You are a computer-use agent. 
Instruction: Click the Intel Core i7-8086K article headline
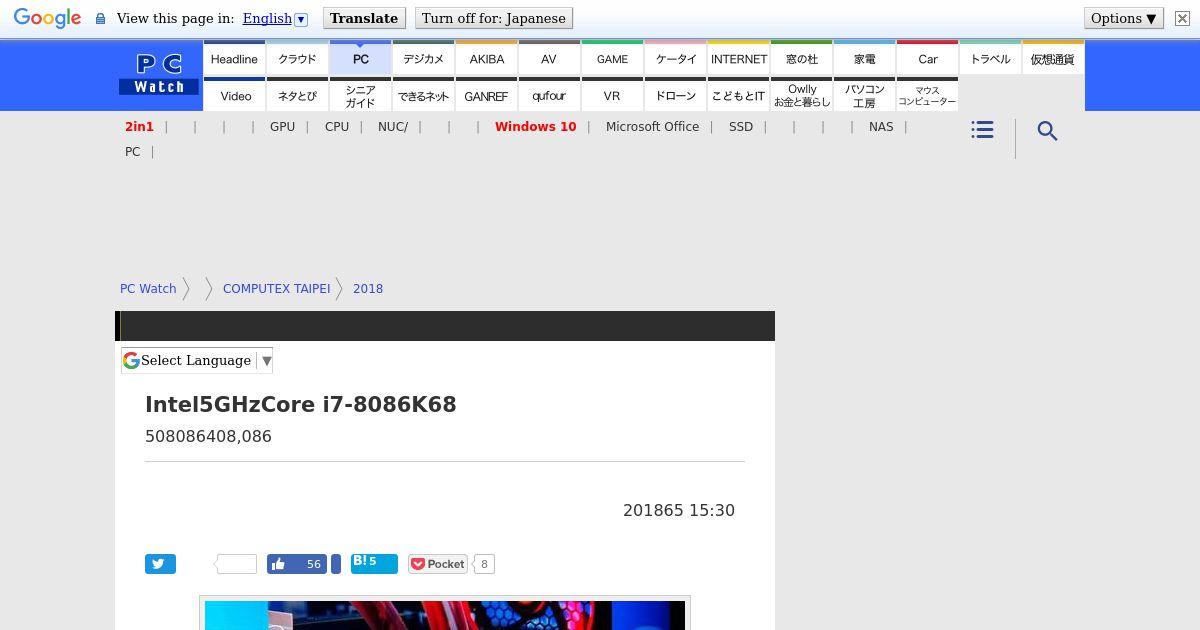click(x=301, y=404)
